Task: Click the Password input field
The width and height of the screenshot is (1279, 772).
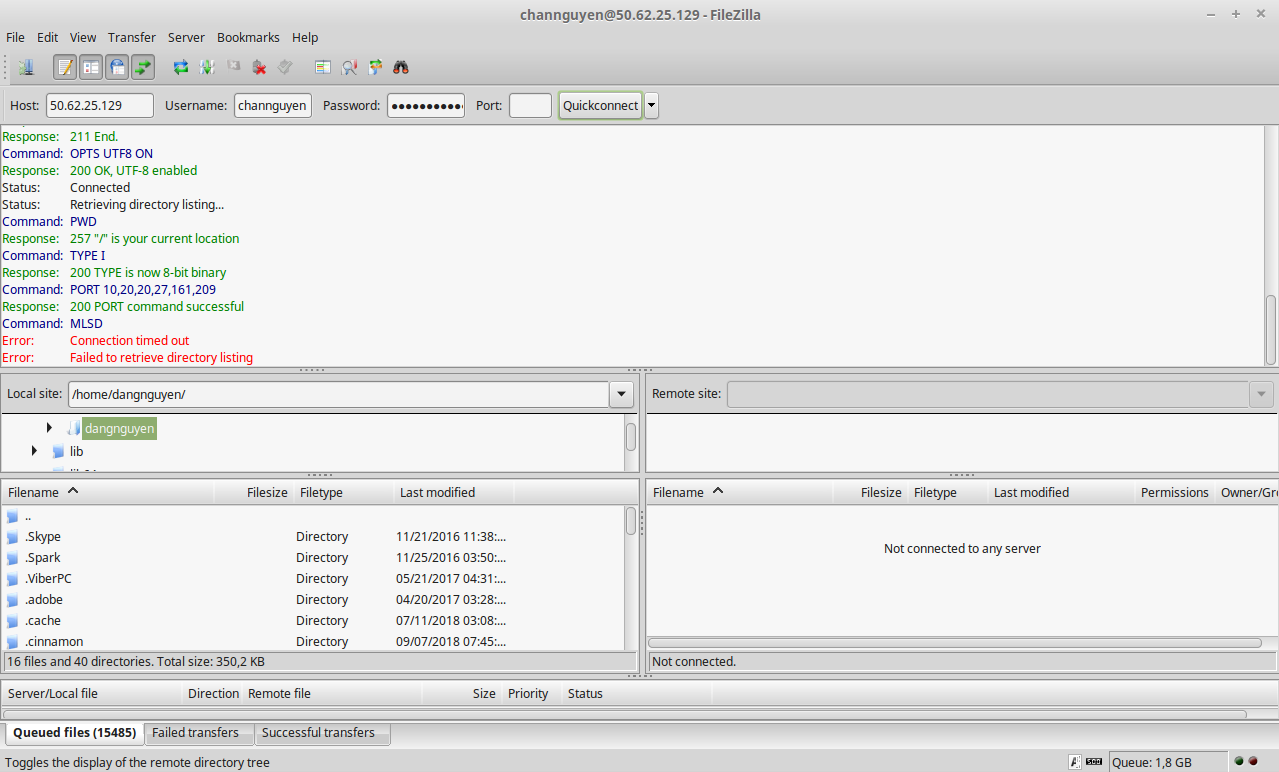Action: coord(426,105)
